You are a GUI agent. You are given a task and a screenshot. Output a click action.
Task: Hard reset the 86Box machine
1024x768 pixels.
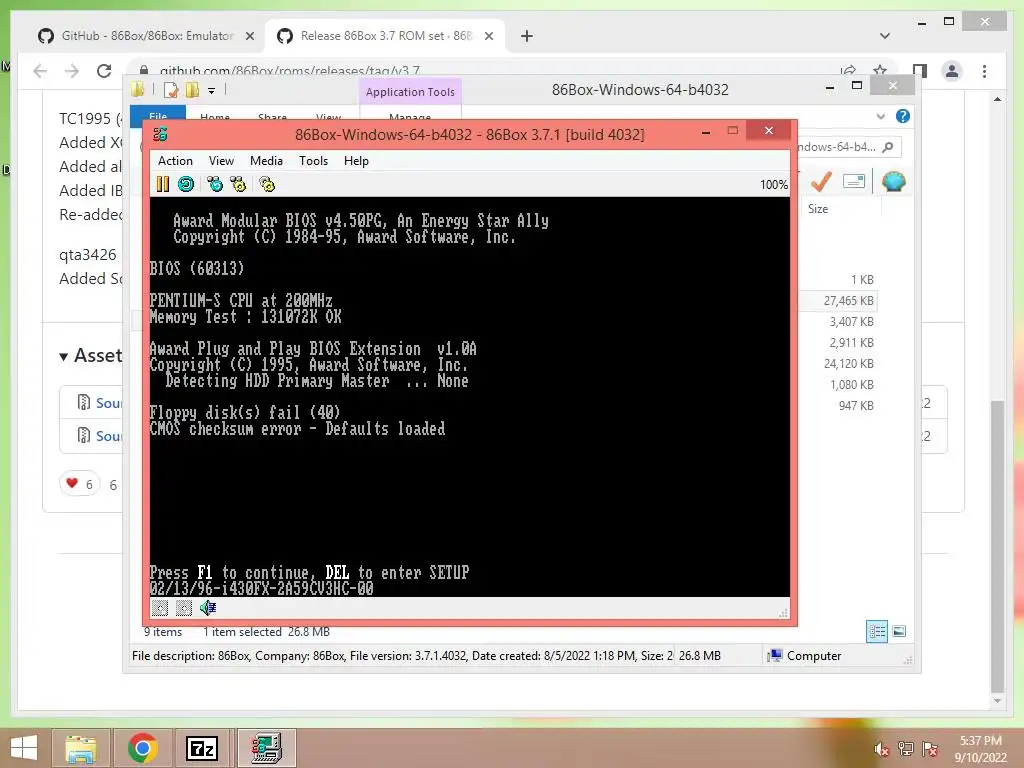[x=186, y=184]
